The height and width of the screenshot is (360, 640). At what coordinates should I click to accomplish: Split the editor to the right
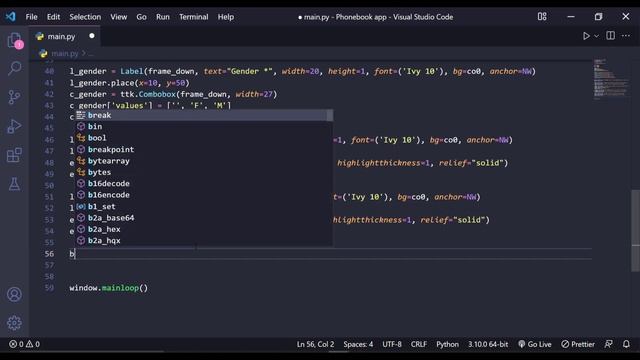click(x=611, y=36)
